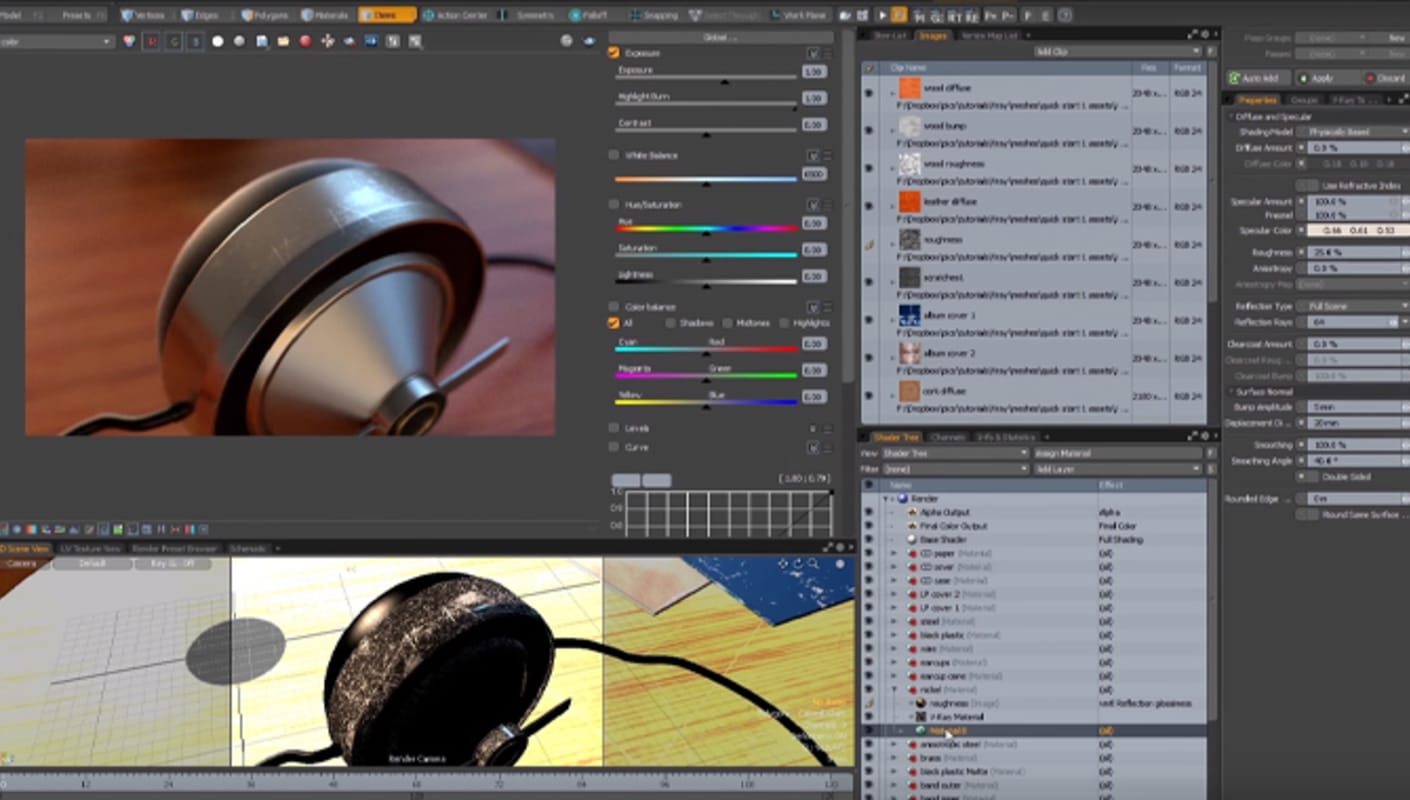Select the Vertices selection mode
This screenshot has height=800, width=1410.
[143, 15]
